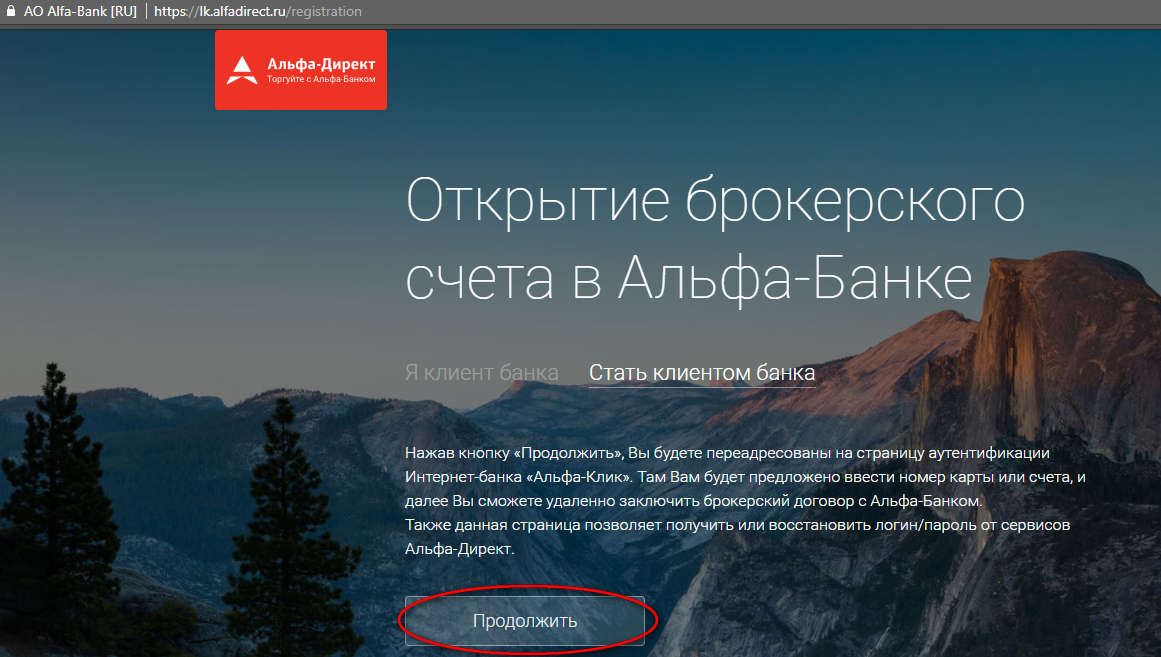Click the line starting Также данная страница

tap(737, 525)
